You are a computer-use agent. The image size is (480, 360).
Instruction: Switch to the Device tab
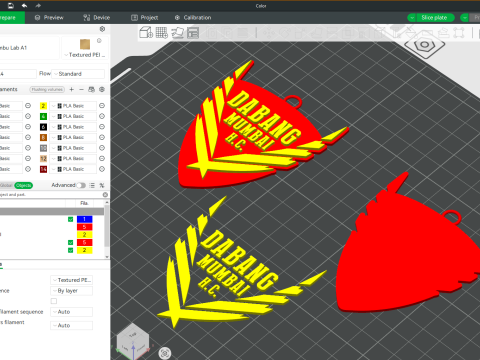[x=97, y=18]
